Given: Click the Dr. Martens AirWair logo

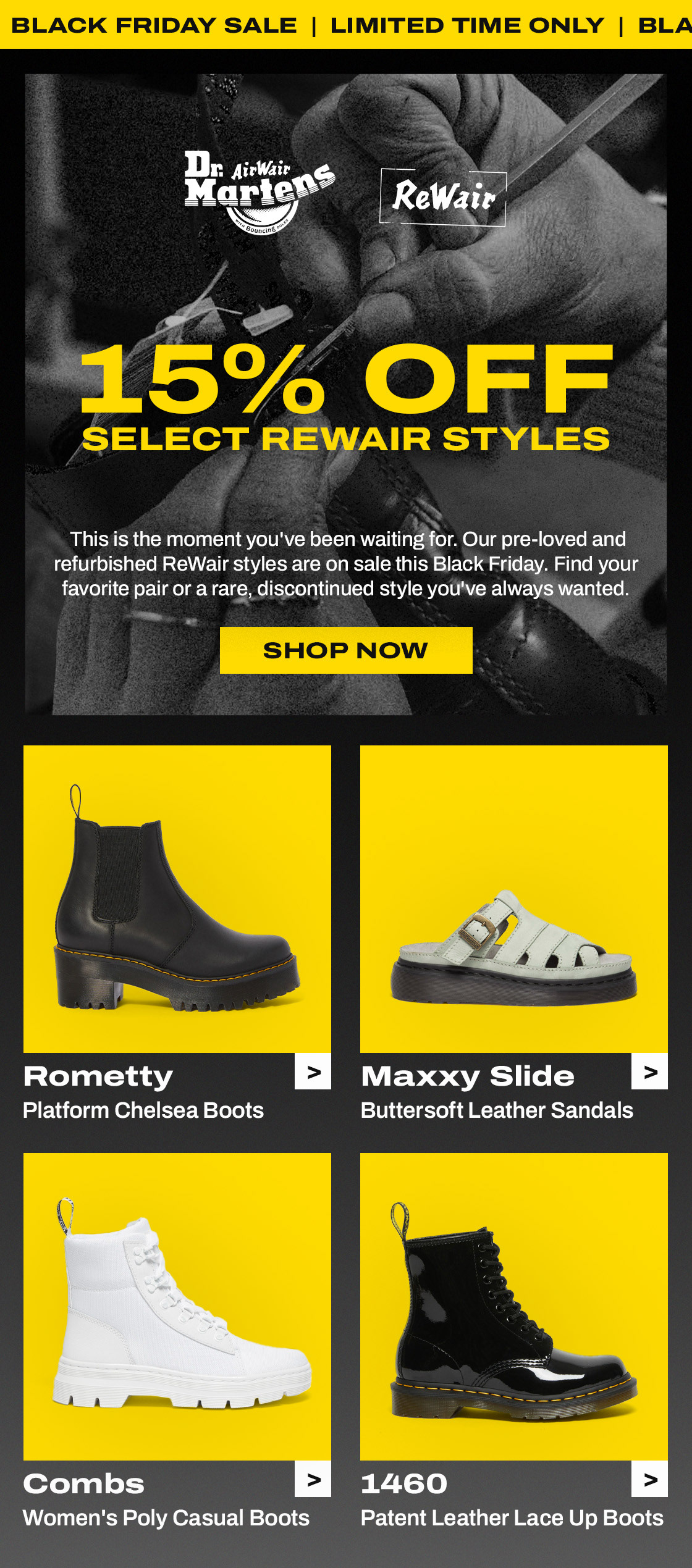Looking at the screenshot, I should click(259, 193).
